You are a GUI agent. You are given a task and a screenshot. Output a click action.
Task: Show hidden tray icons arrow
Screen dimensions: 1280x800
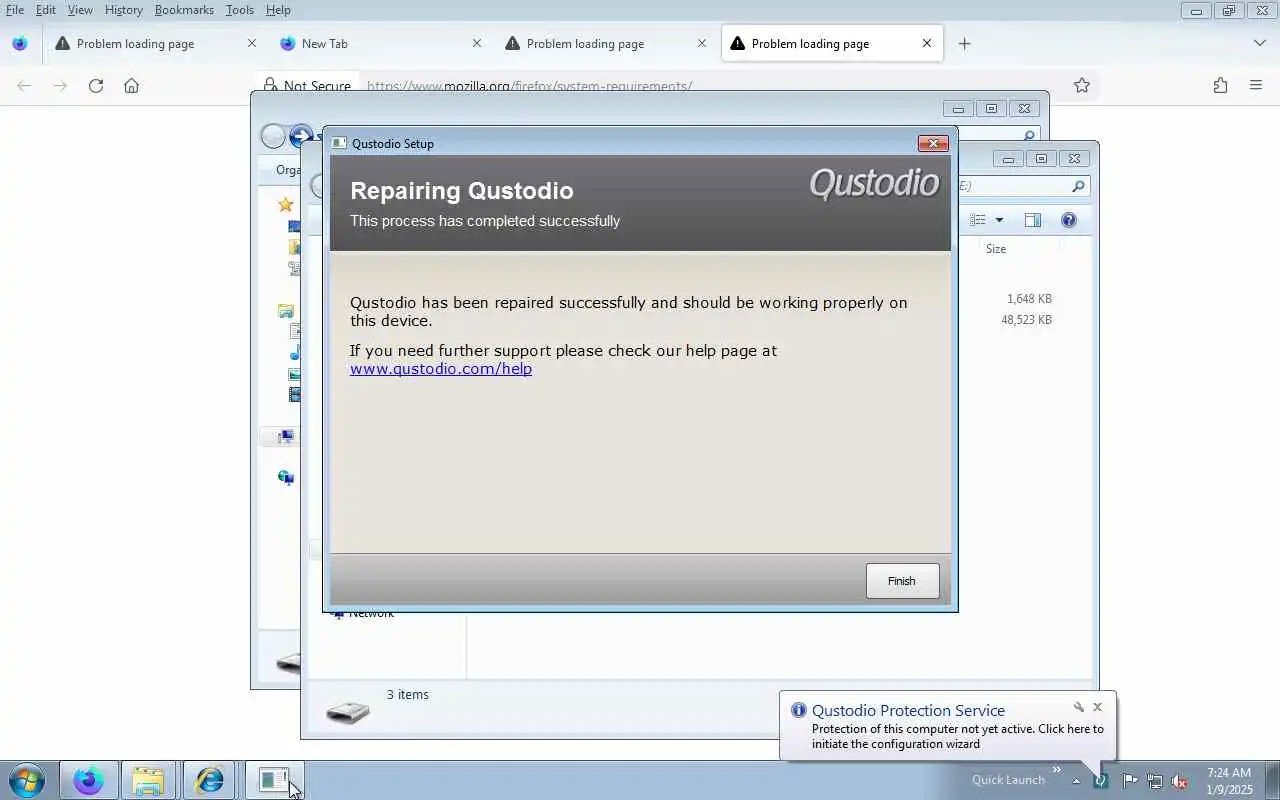tap(1076, 781)
